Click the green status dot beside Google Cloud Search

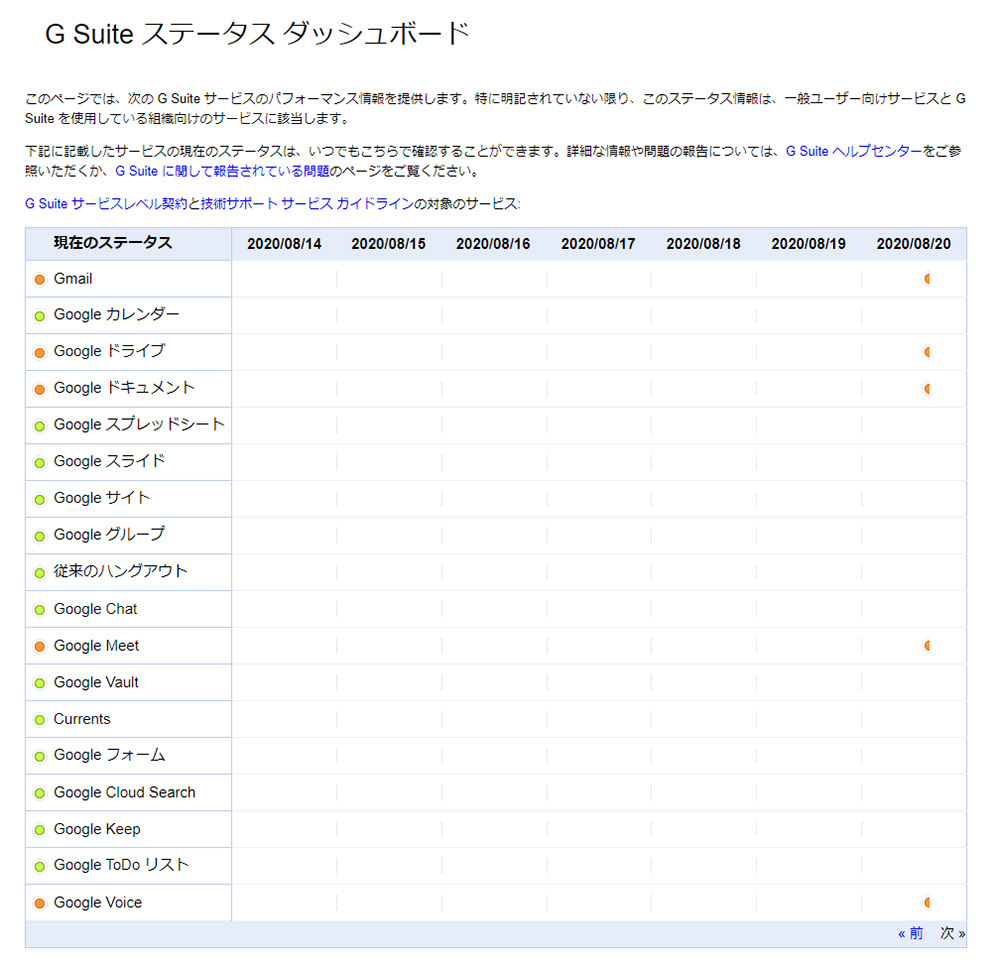pyautogui.click(x=40, y=793)
